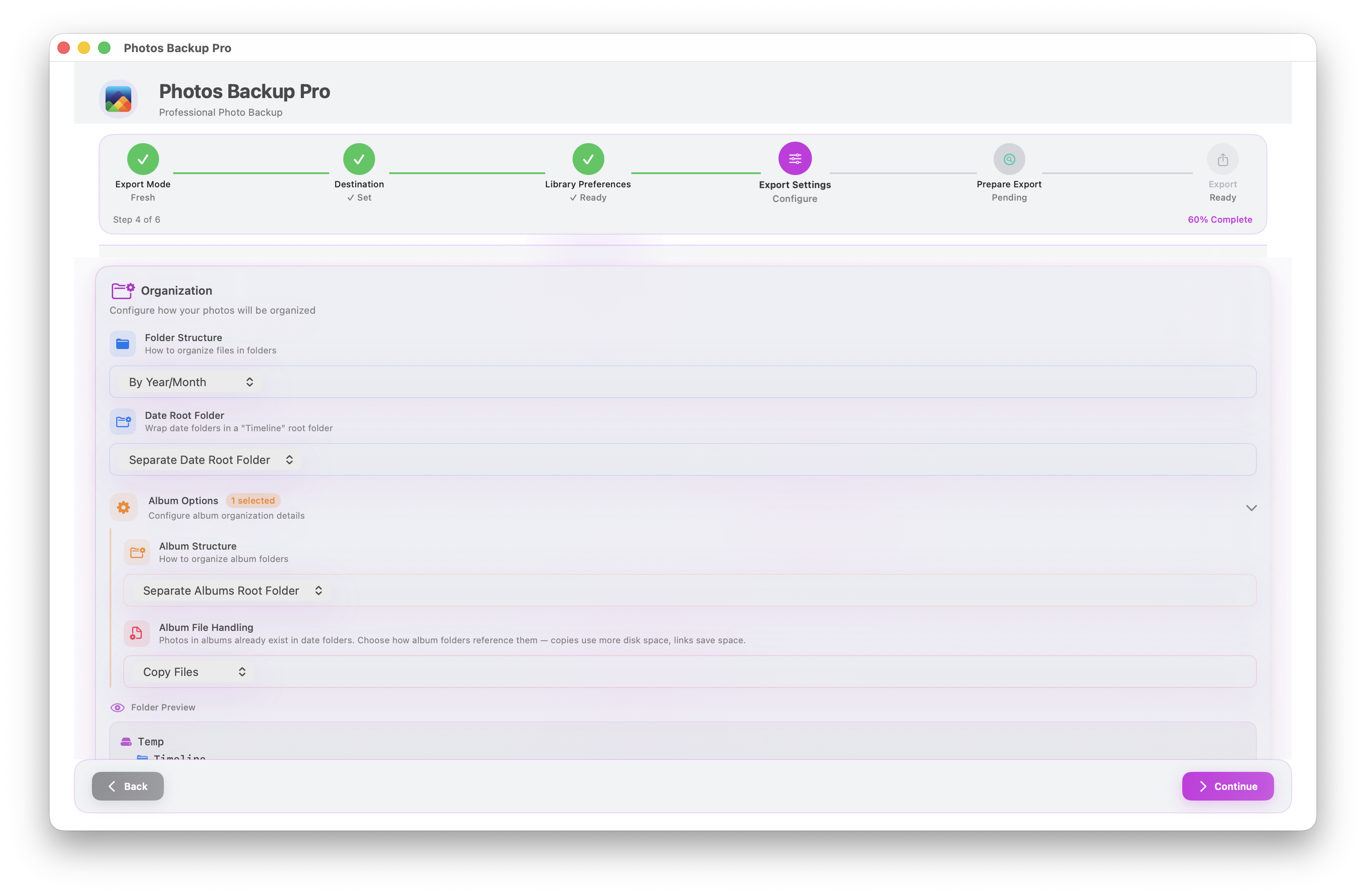Click the purple Continue button
1366x896 pixels.
pyautogui.click(x=1227, y=786)
